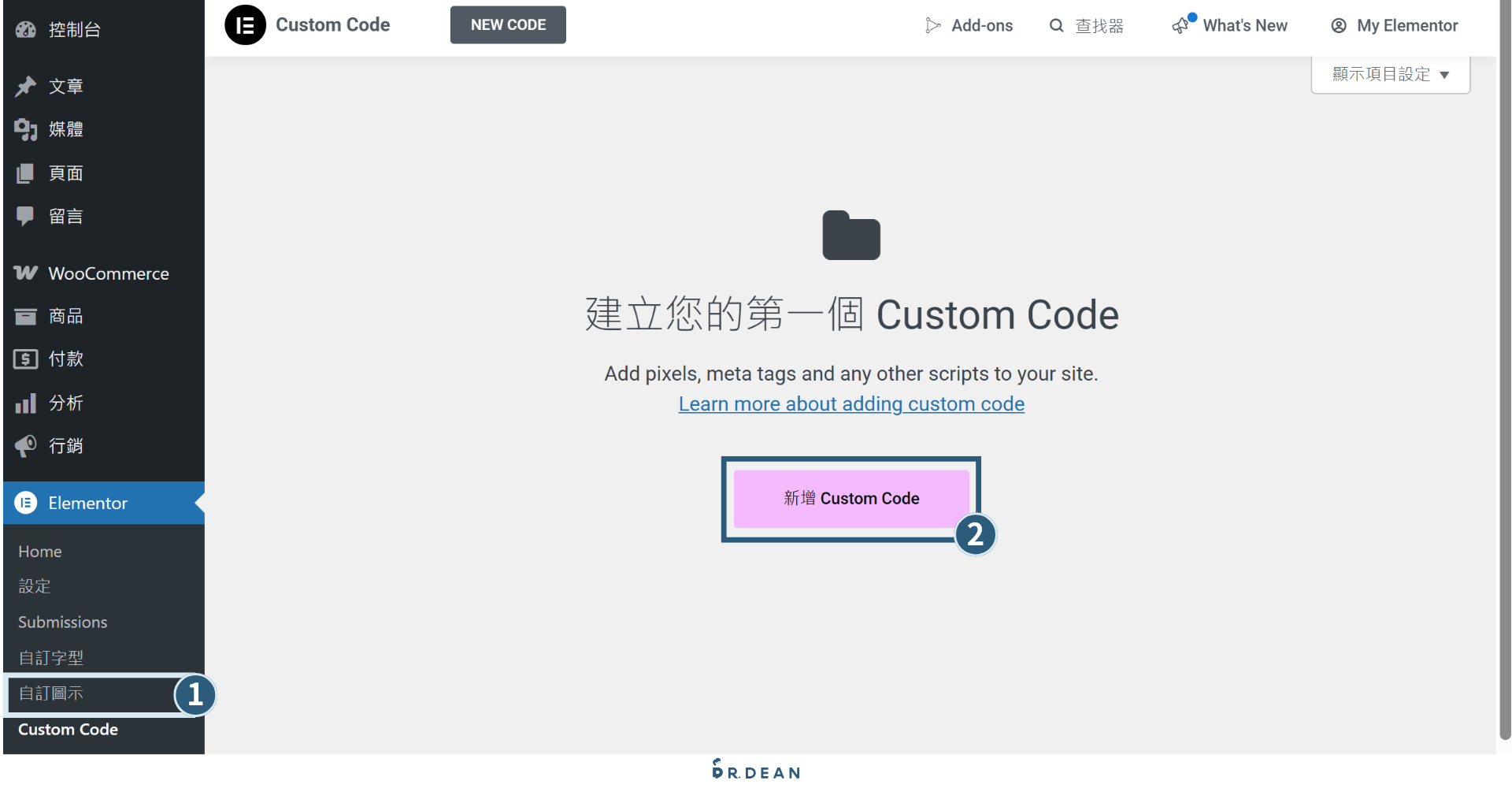
Task: Go to Submissions in Elementor menu
Action: tap(62, 622)
